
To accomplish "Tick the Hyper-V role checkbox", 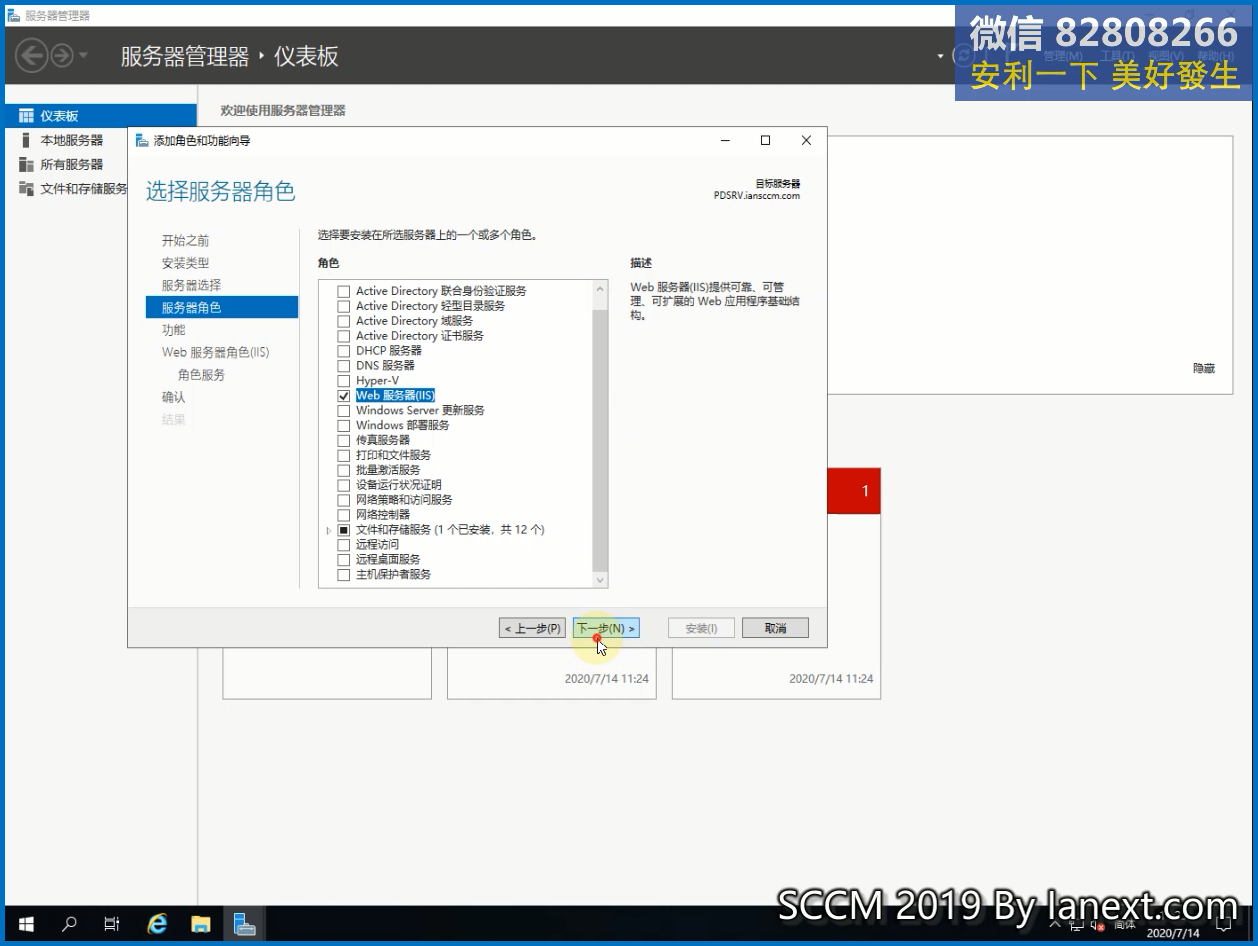I will 344,381.
